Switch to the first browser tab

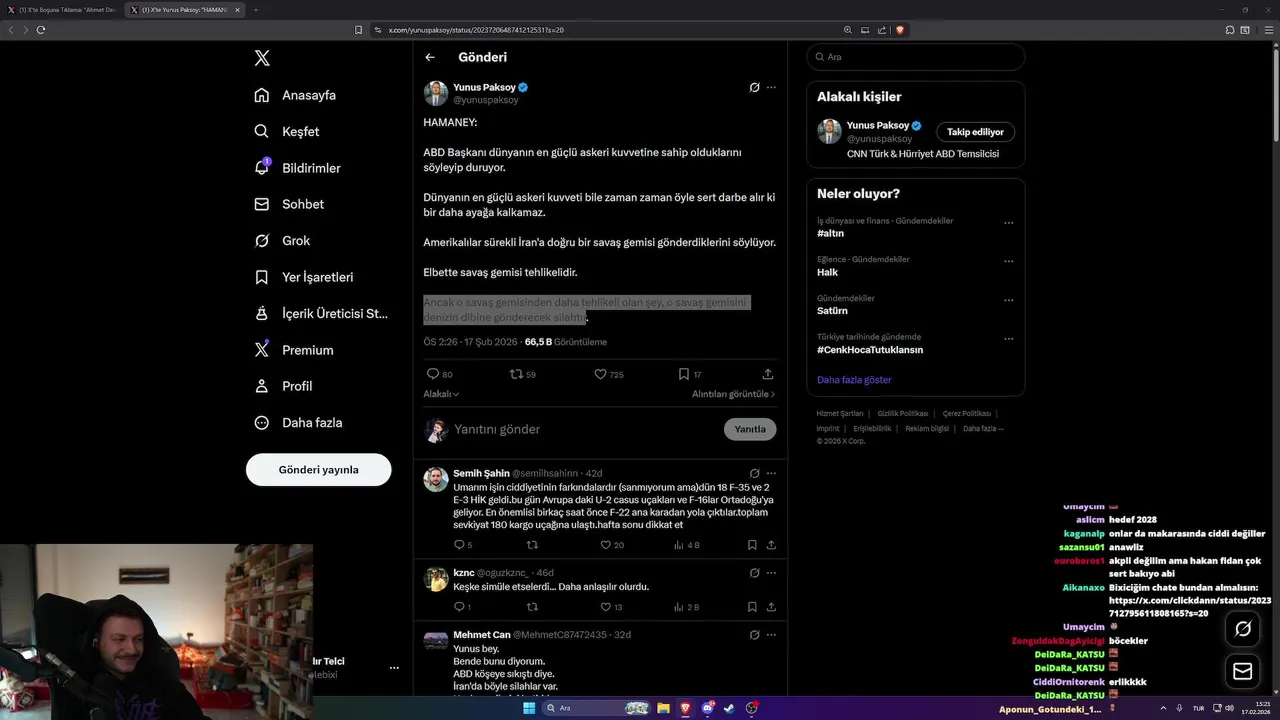click(x=63, y=10)
